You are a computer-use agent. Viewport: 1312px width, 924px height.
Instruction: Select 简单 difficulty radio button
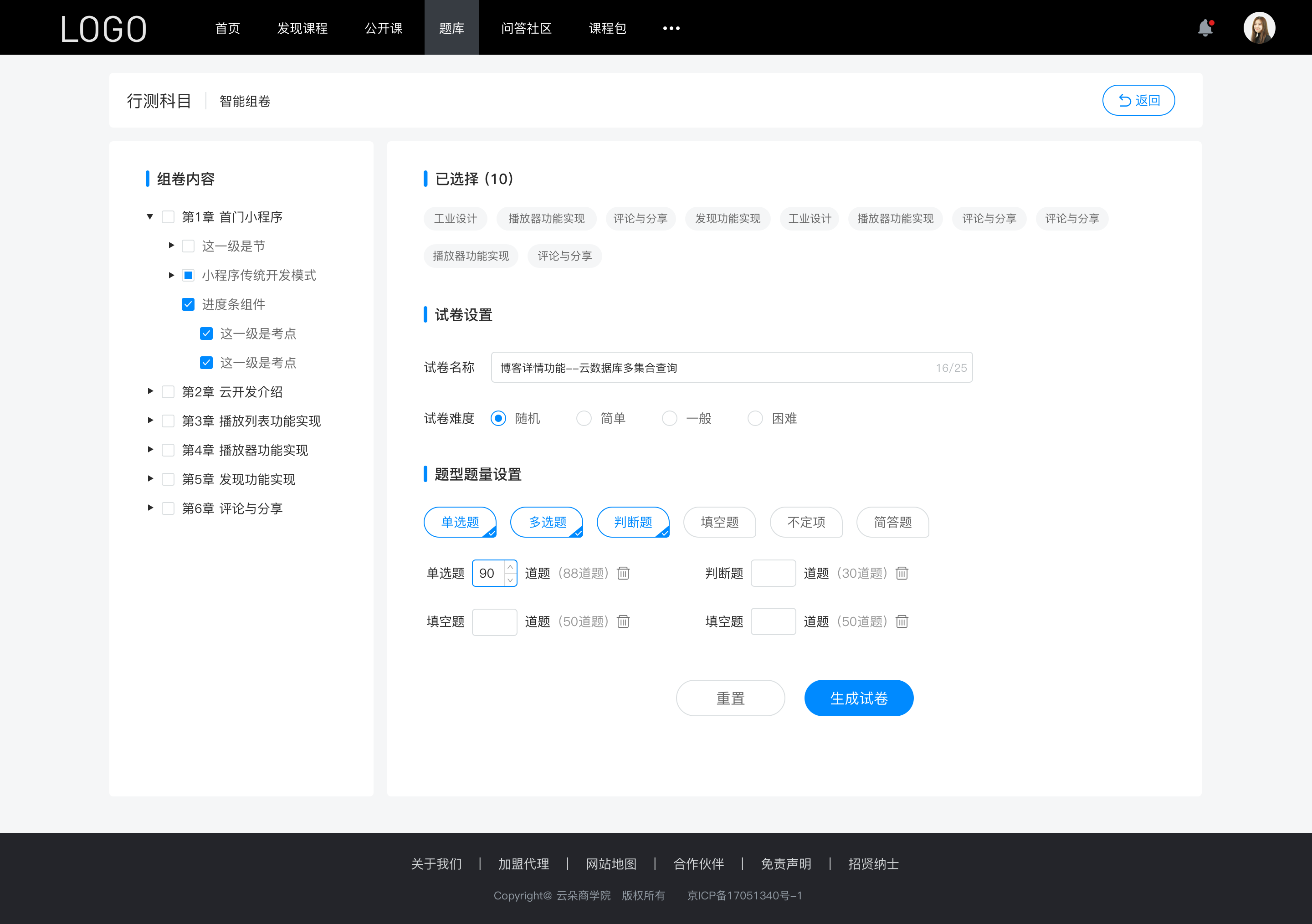tap(584, 418)
